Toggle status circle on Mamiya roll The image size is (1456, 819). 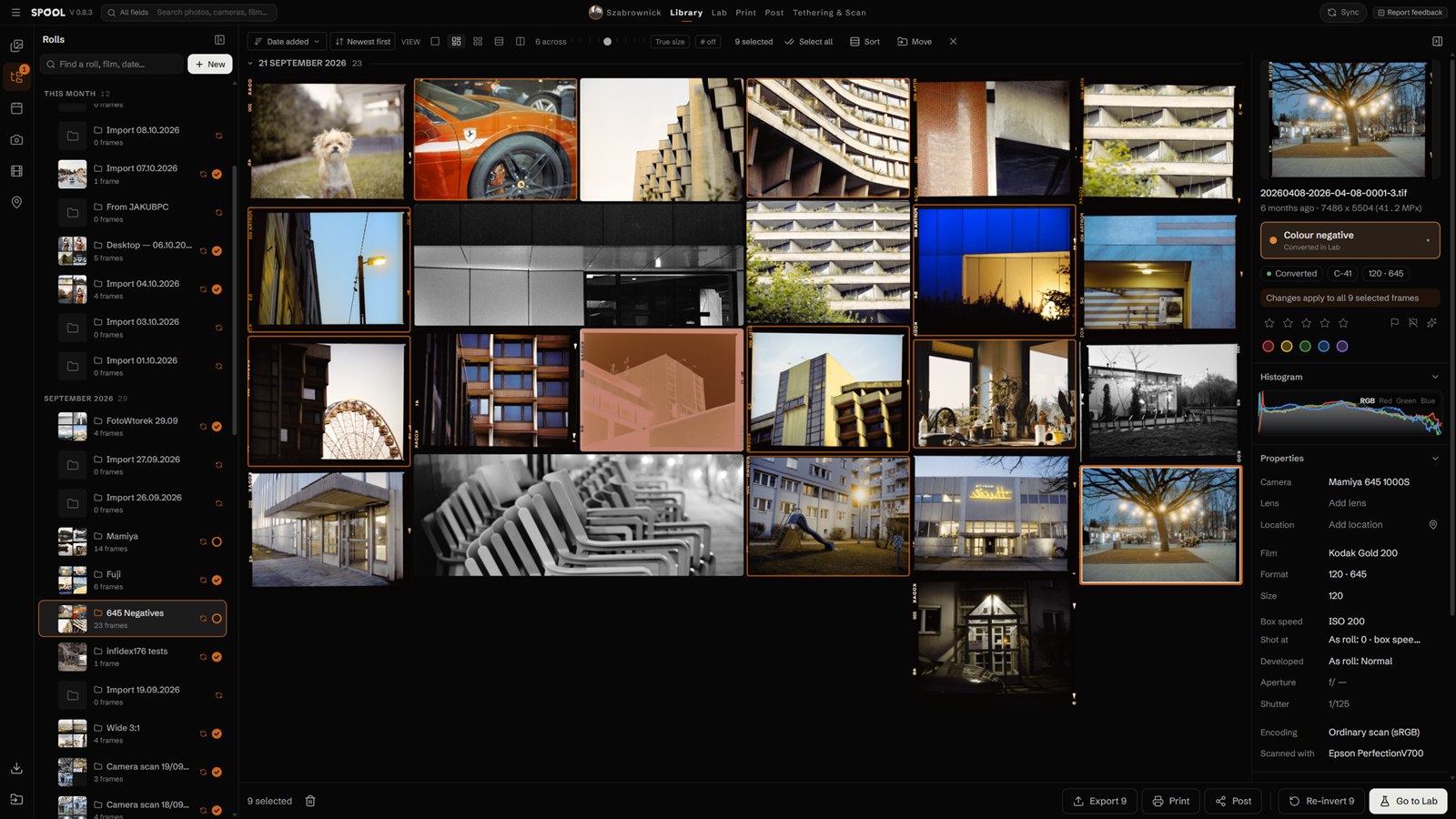[217, 541]
